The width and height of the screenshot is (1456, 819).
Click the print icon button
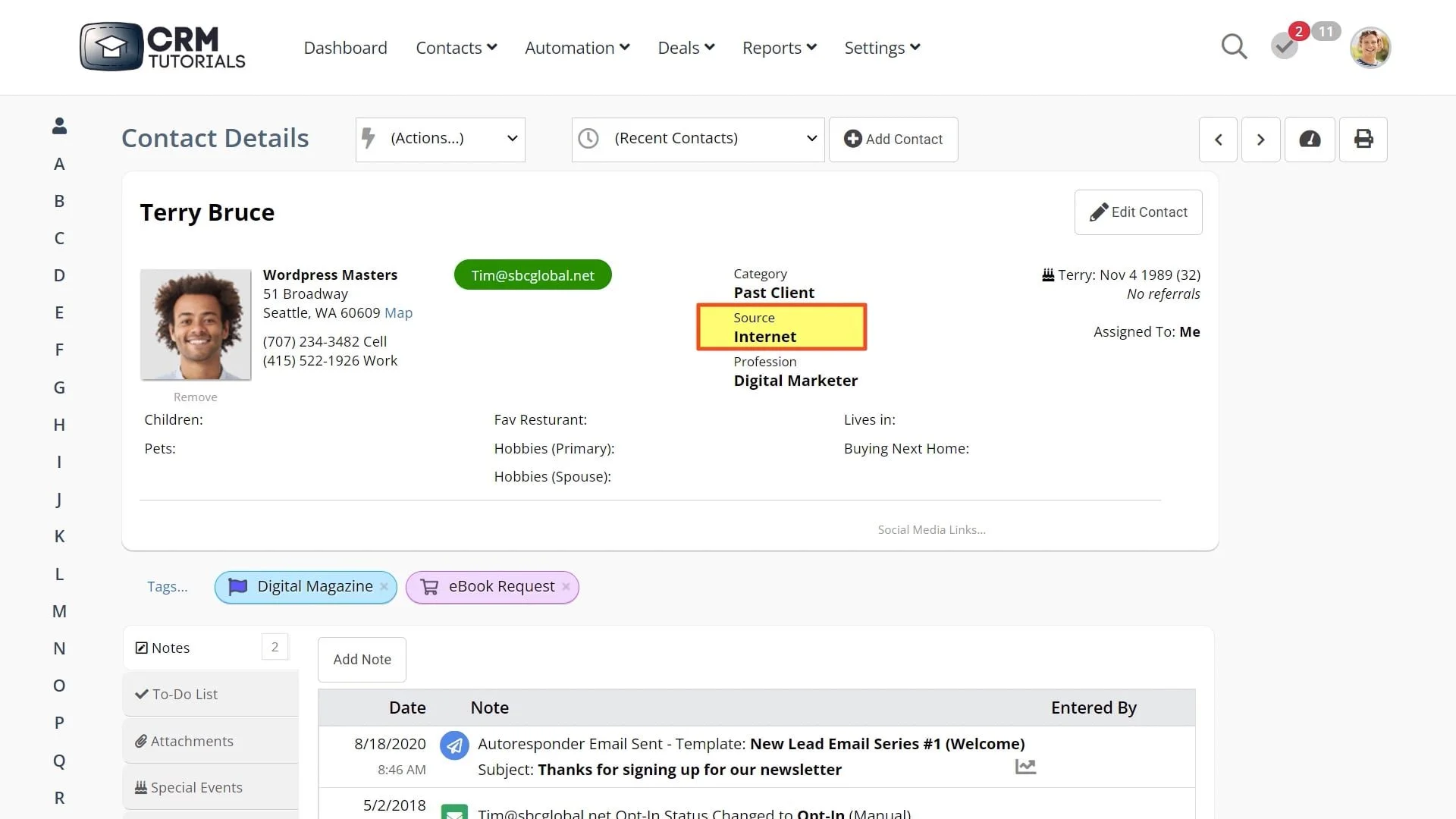[x=1363, y=140]
